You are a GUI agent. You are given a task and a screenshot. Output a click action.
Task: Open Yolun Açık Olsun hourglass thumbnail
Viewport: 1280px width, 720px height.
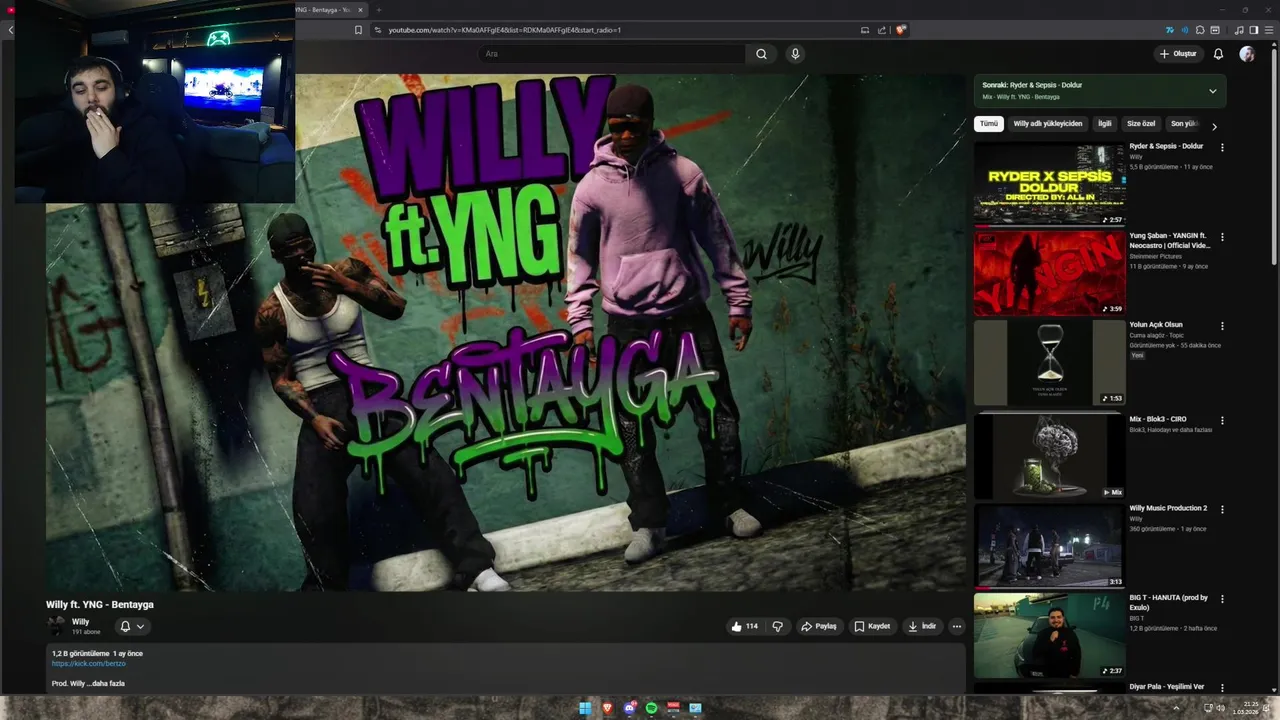[1049, 362]
